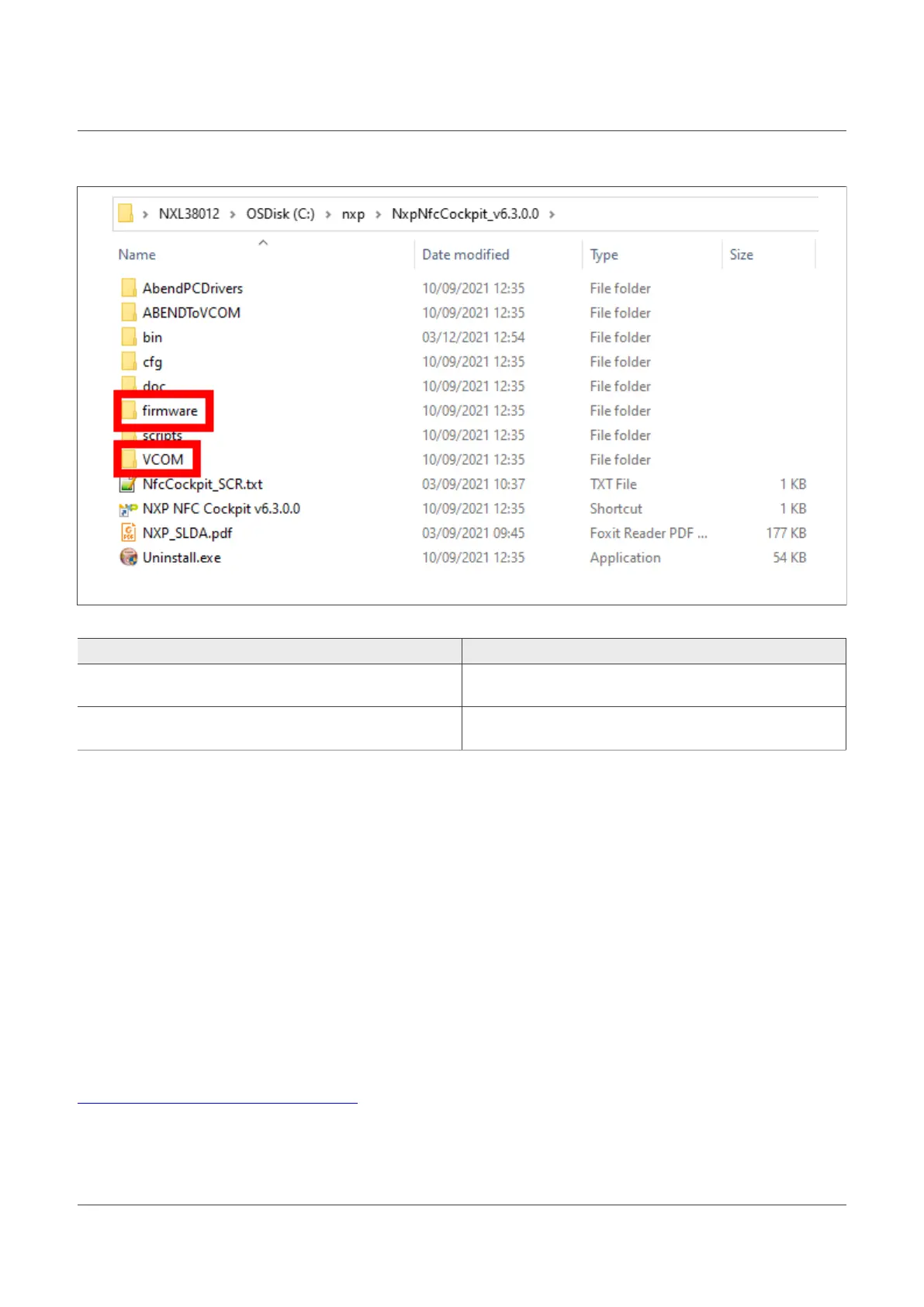
Task: Select the Uninstall.exe file name
Action: point(182,557)
